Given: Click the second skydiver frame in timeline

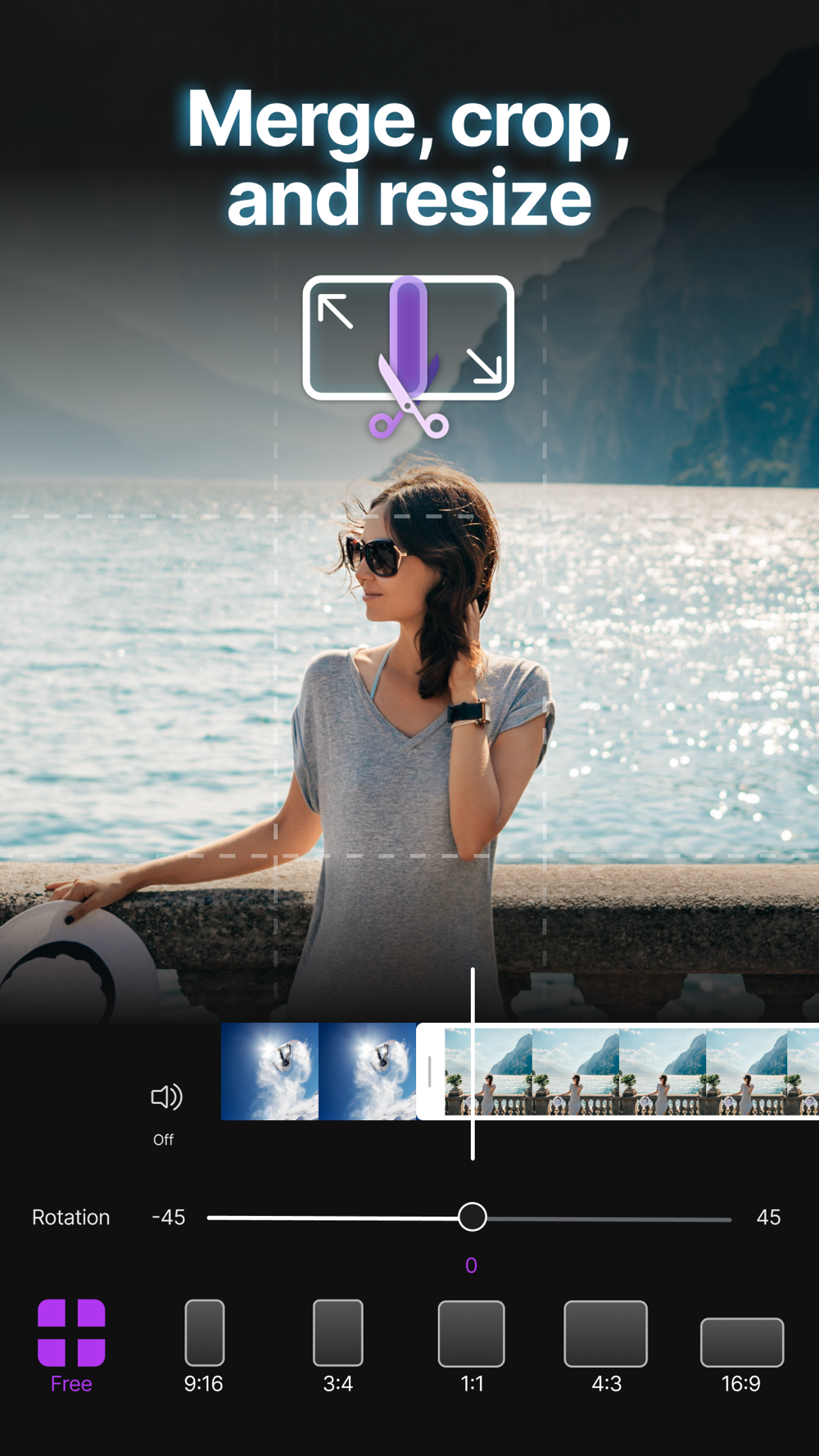Looking at the screenshot, I should pos(367,1071).
